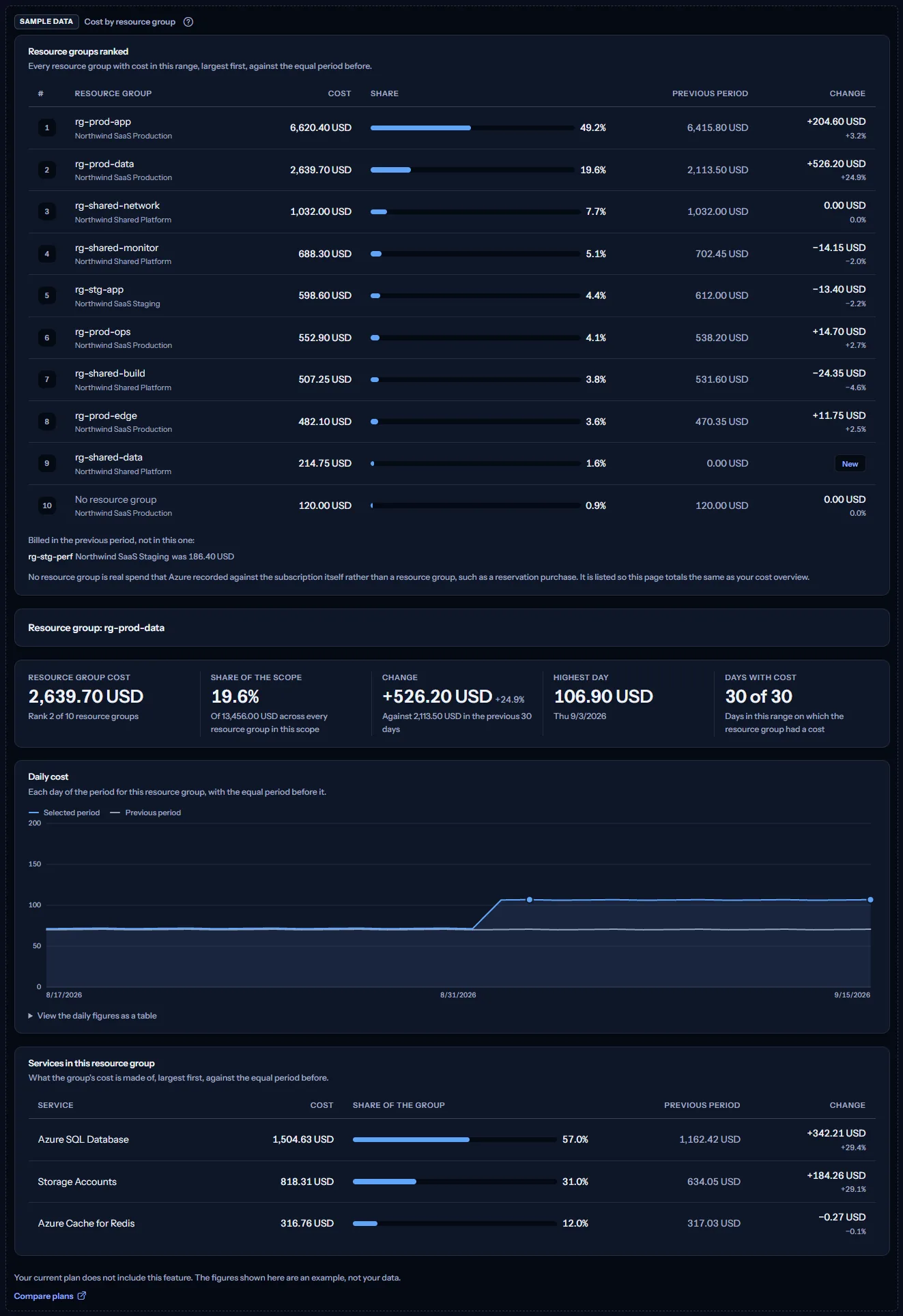Select rg-prod-data name in the ranked table

pyautogui.click(x=104, y=164)
